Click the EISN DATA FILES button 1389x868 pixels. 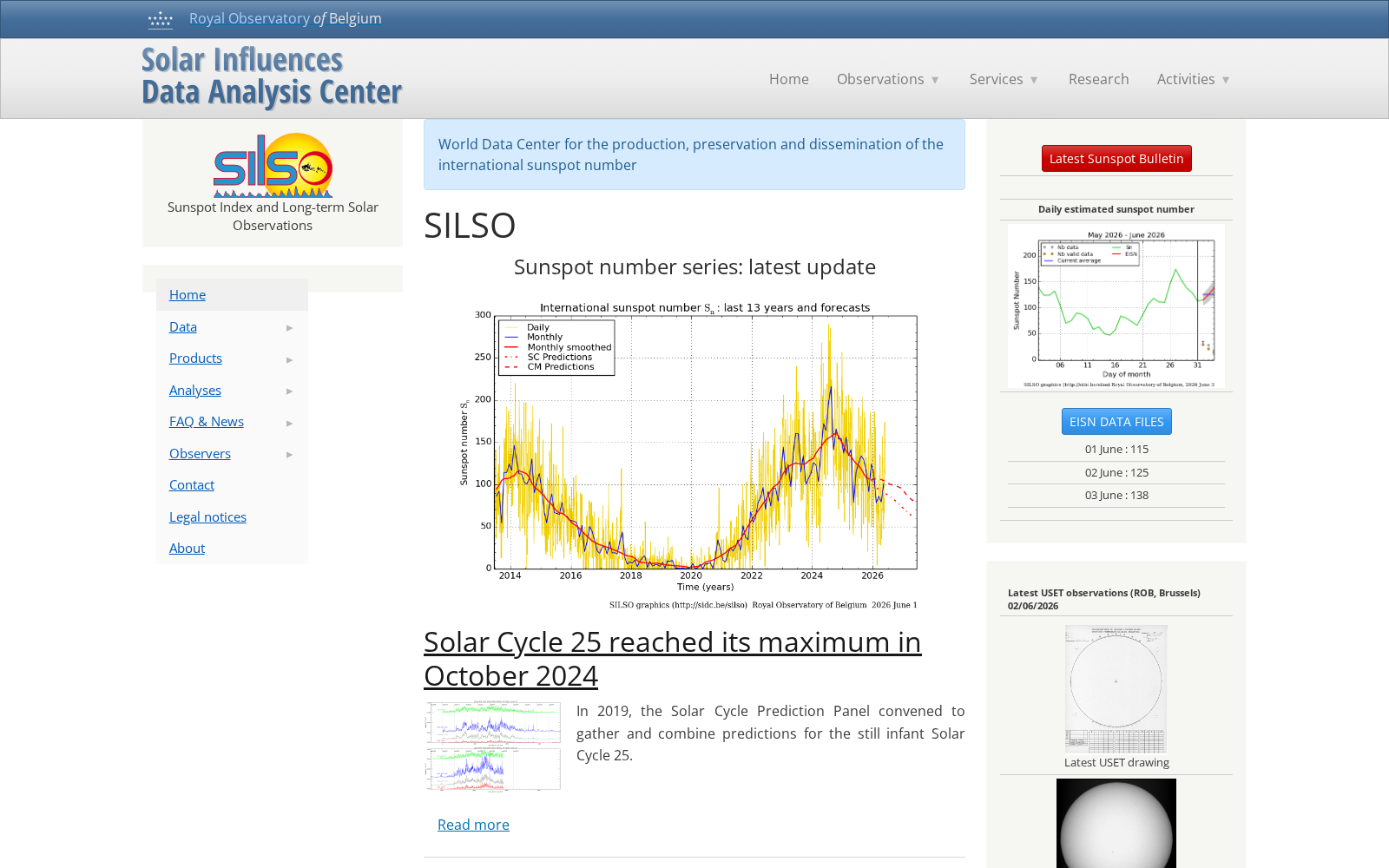(1116, 421)
